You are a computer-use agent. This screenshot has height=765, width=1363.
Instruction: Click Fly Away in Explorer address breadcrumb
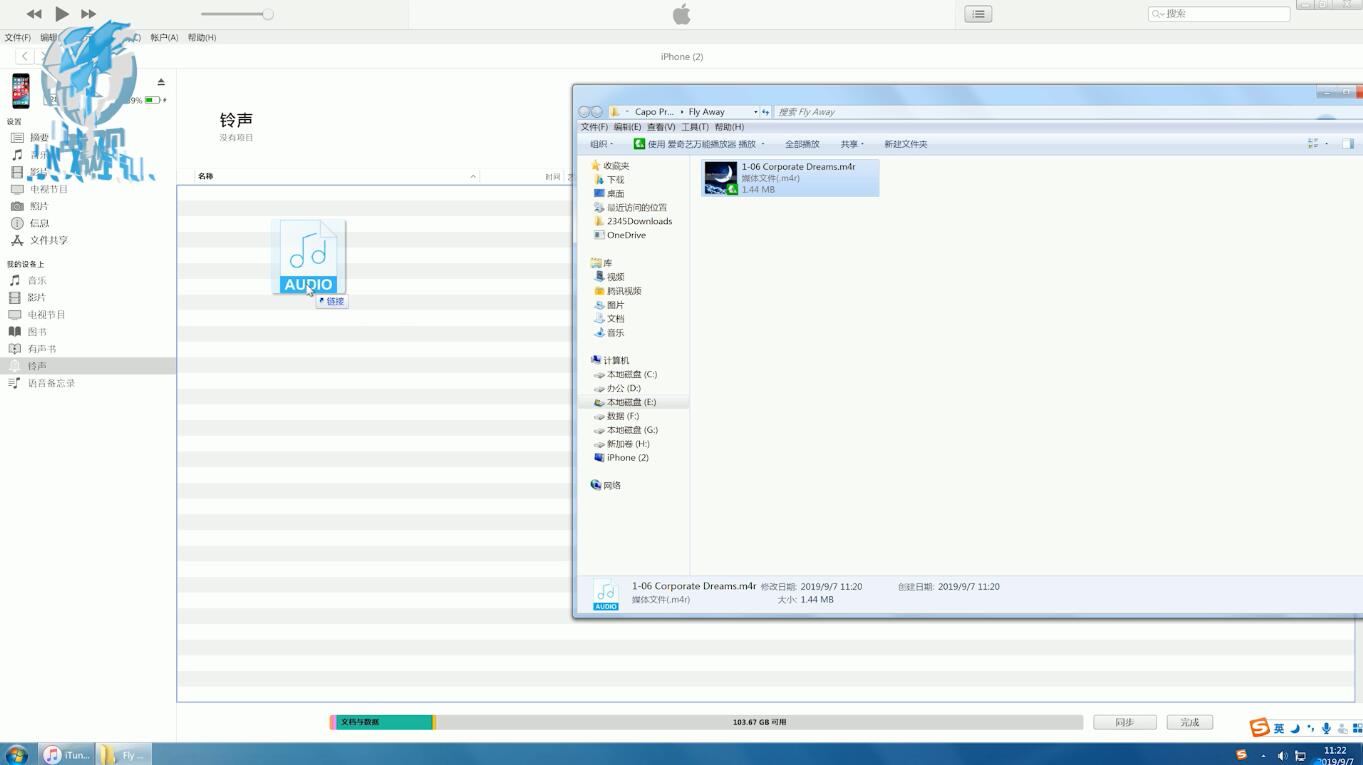point(706,112)
